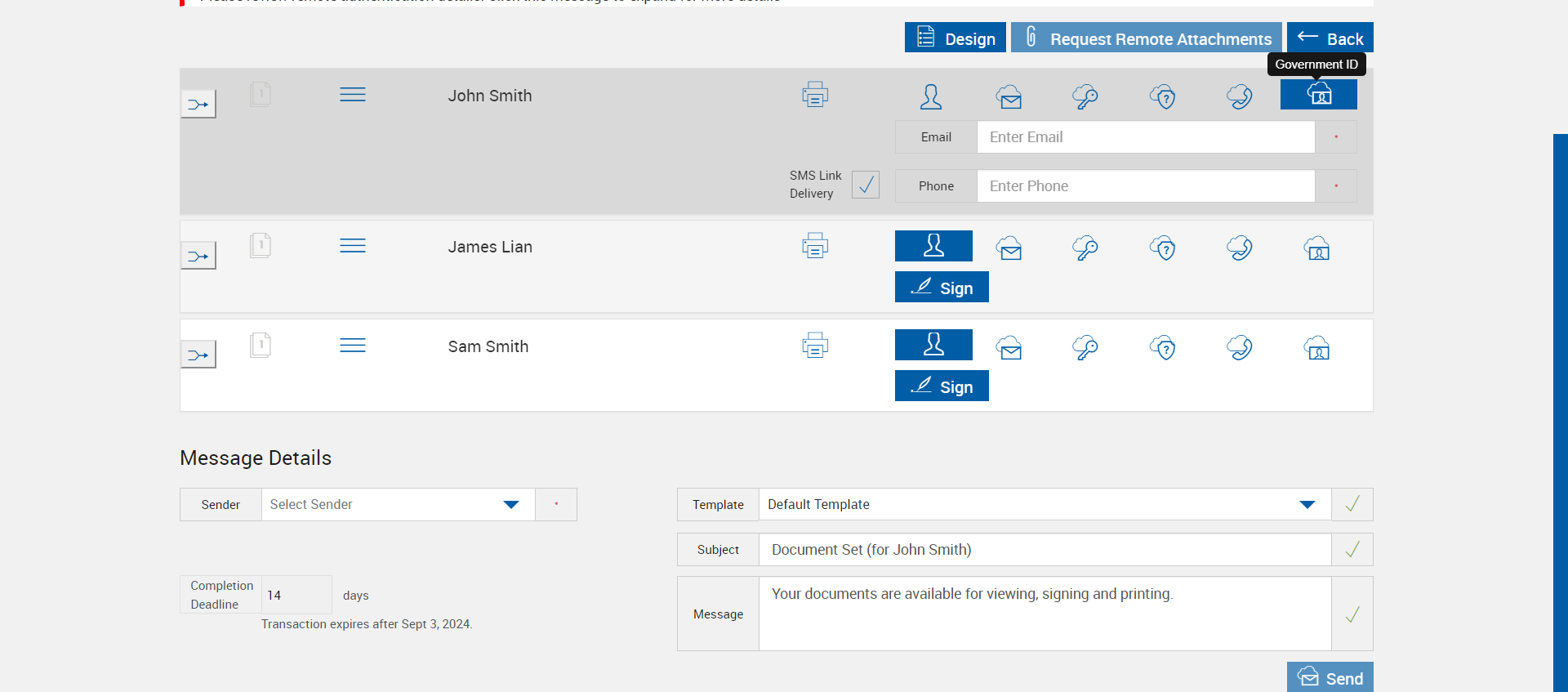Select phone call authentication for James Lian
The height and width of the screenshot is (692, 1568).
[1240, 248]
